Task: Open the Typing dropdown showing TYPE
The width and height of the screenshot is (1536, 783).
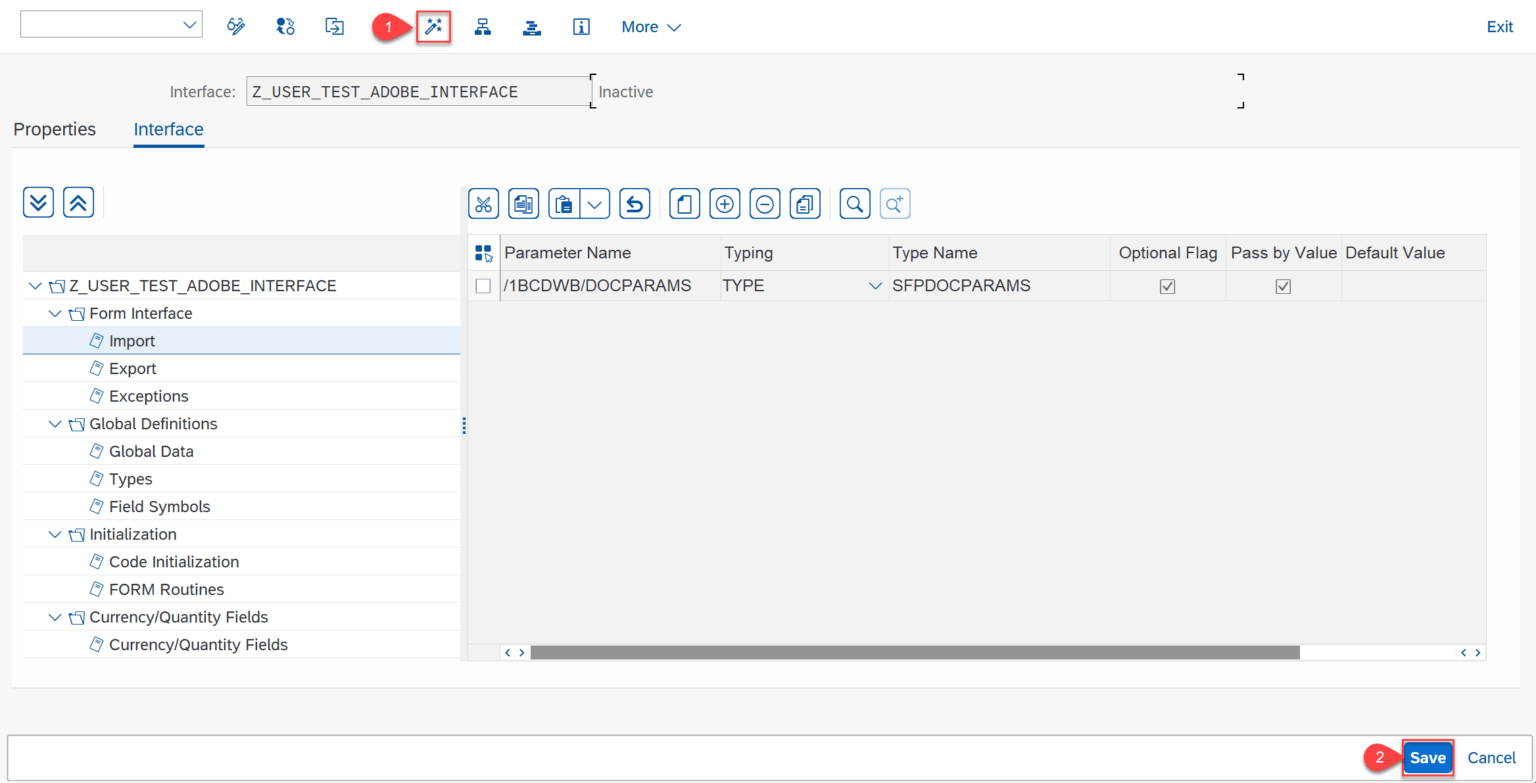Action: [876, 286]
